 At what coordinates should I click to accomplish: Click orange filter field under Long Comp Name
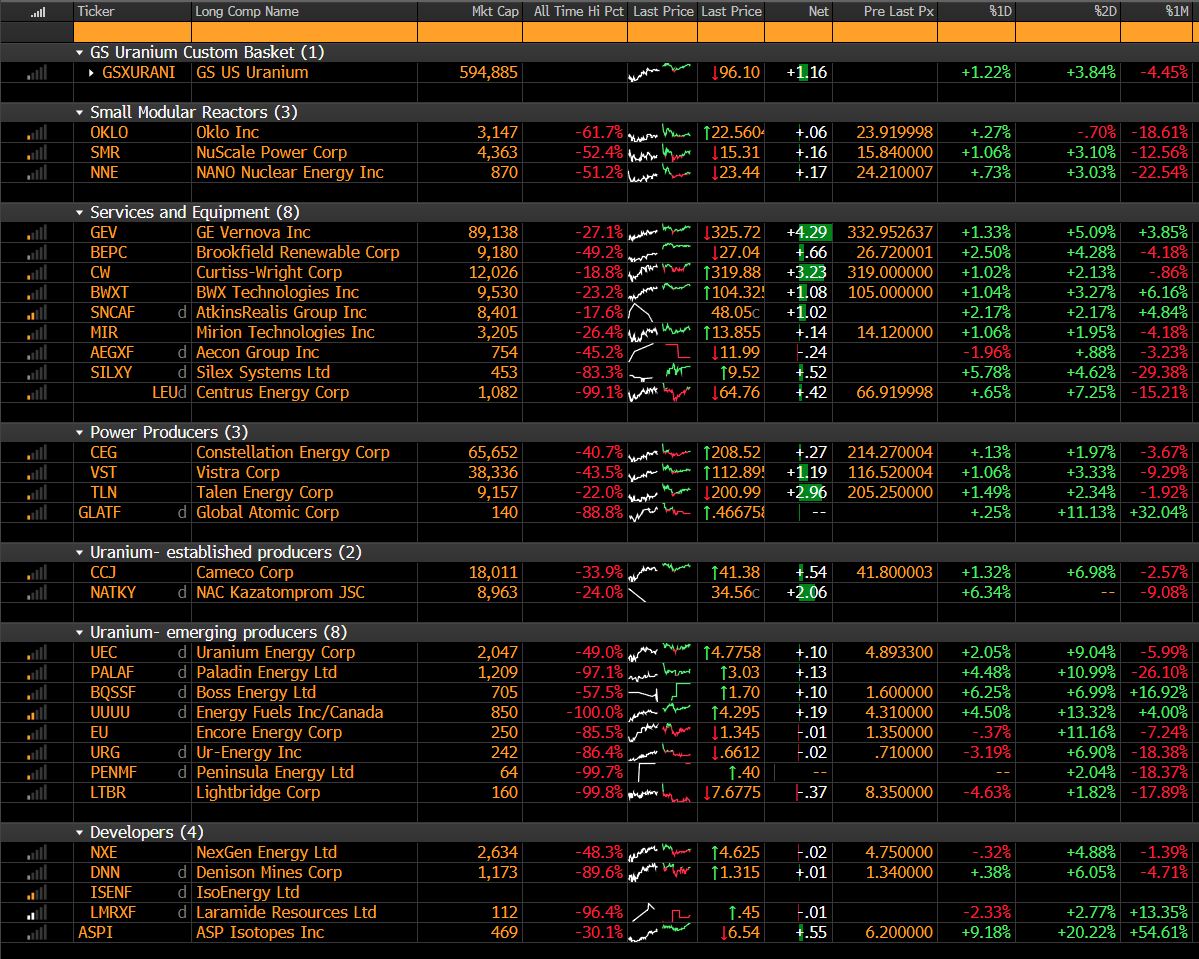coord(304,32)
